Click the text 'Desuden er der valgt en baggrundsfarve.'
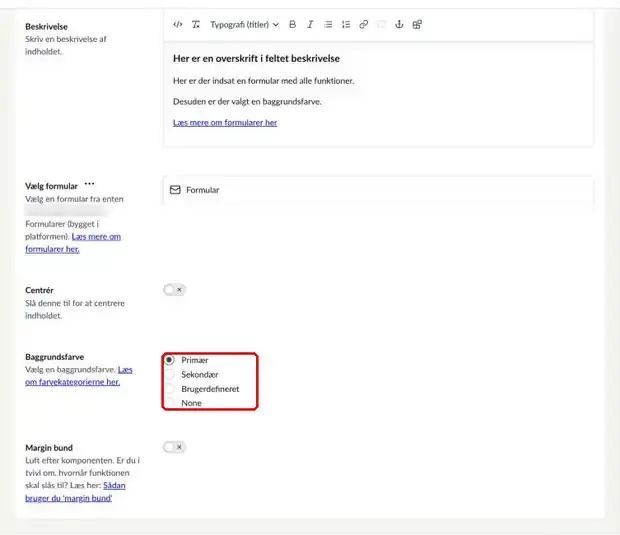This screenshot has height=535, width=620. click(x=247, y=102)
